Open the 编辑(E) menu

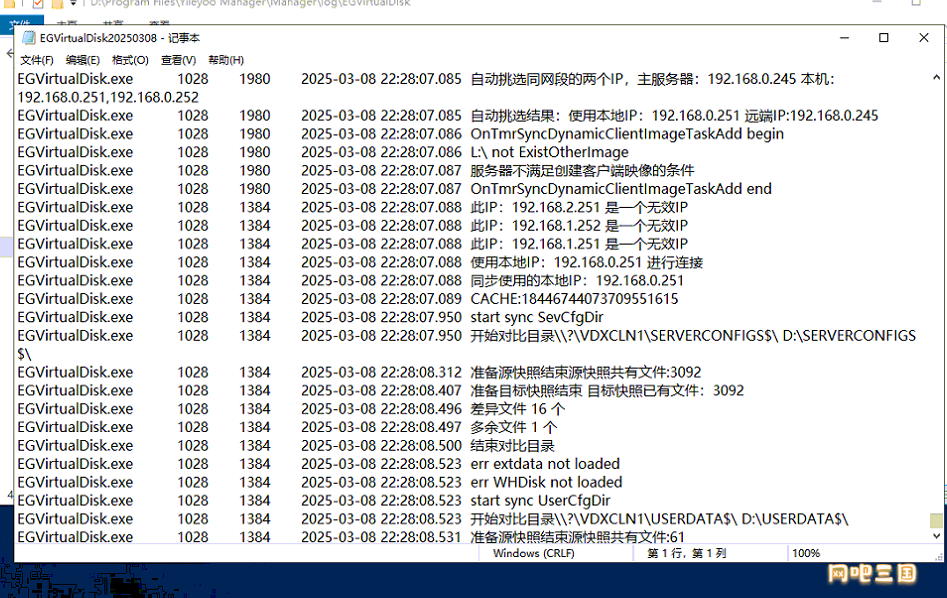pos(83,60)
